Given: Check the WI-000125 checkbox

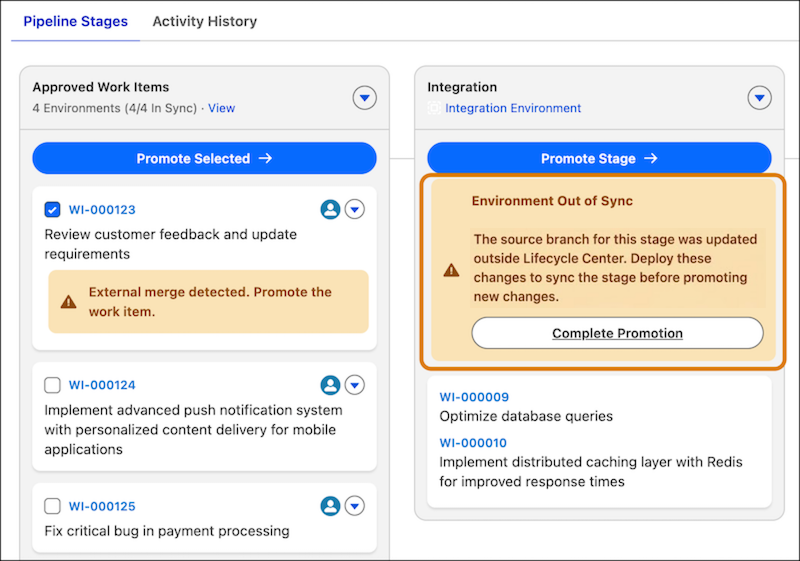Looking at the screenshot, I should (52, 506).
